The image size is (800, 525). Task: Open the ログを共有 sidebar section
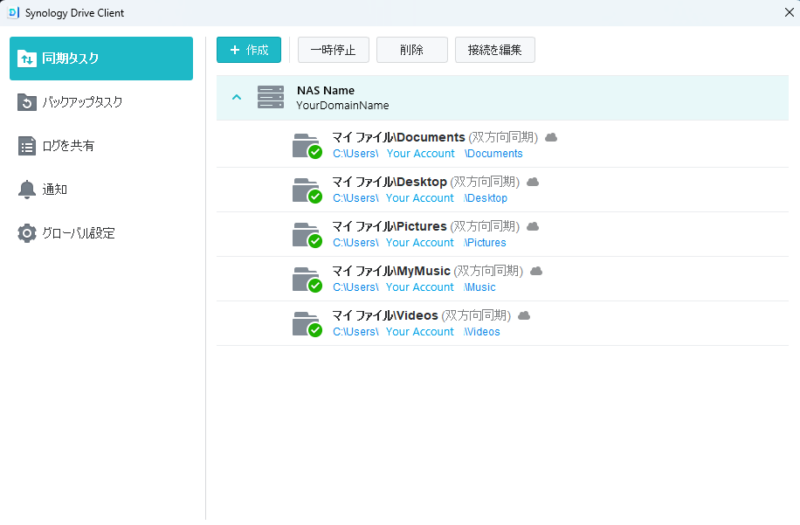click(x=101, y=146)
